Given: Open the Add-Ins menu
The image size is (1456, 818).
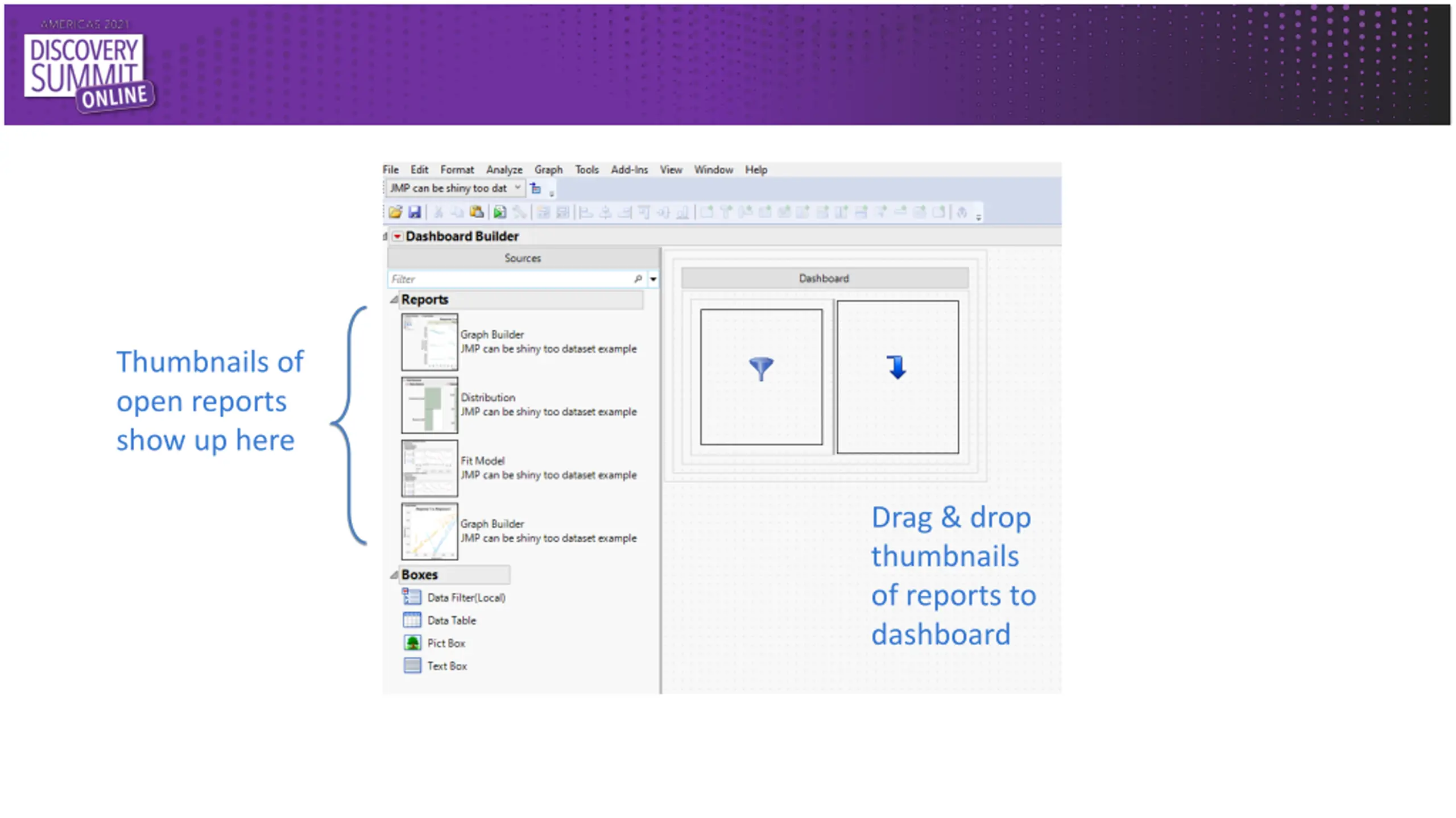Looking at the screenshot, I should 629,170.
